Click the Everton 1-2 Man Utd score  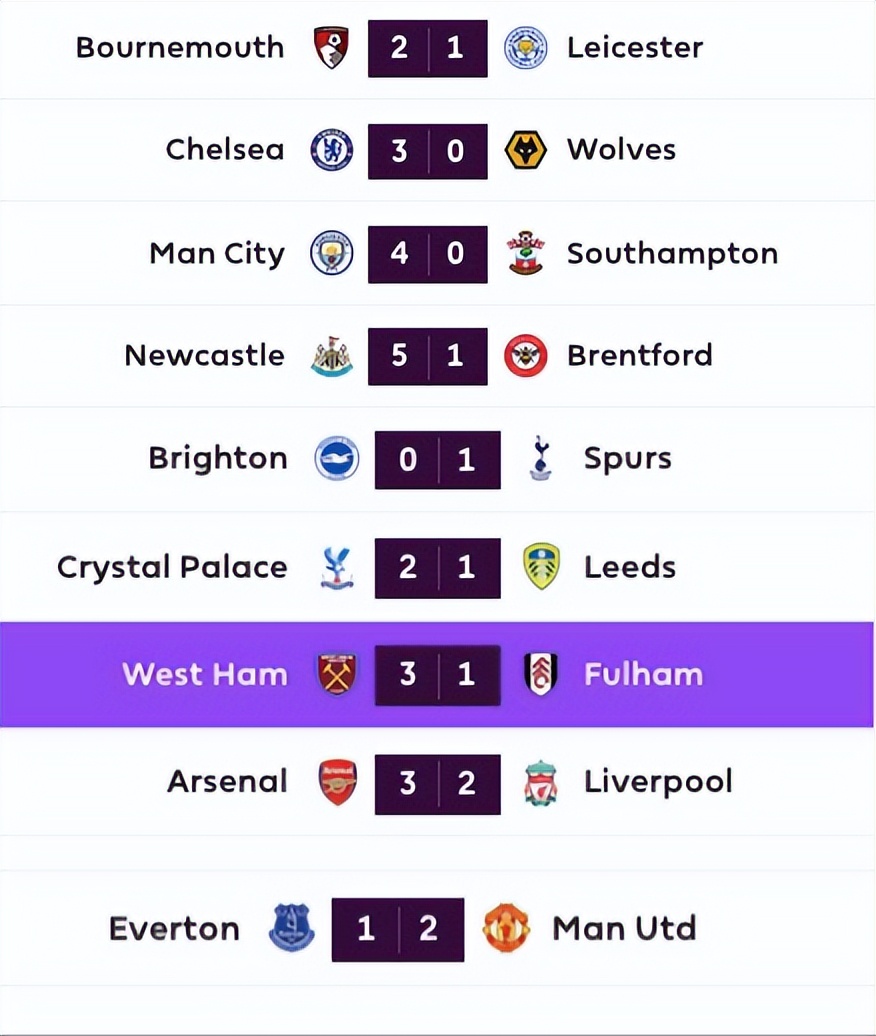coord(398,929)
